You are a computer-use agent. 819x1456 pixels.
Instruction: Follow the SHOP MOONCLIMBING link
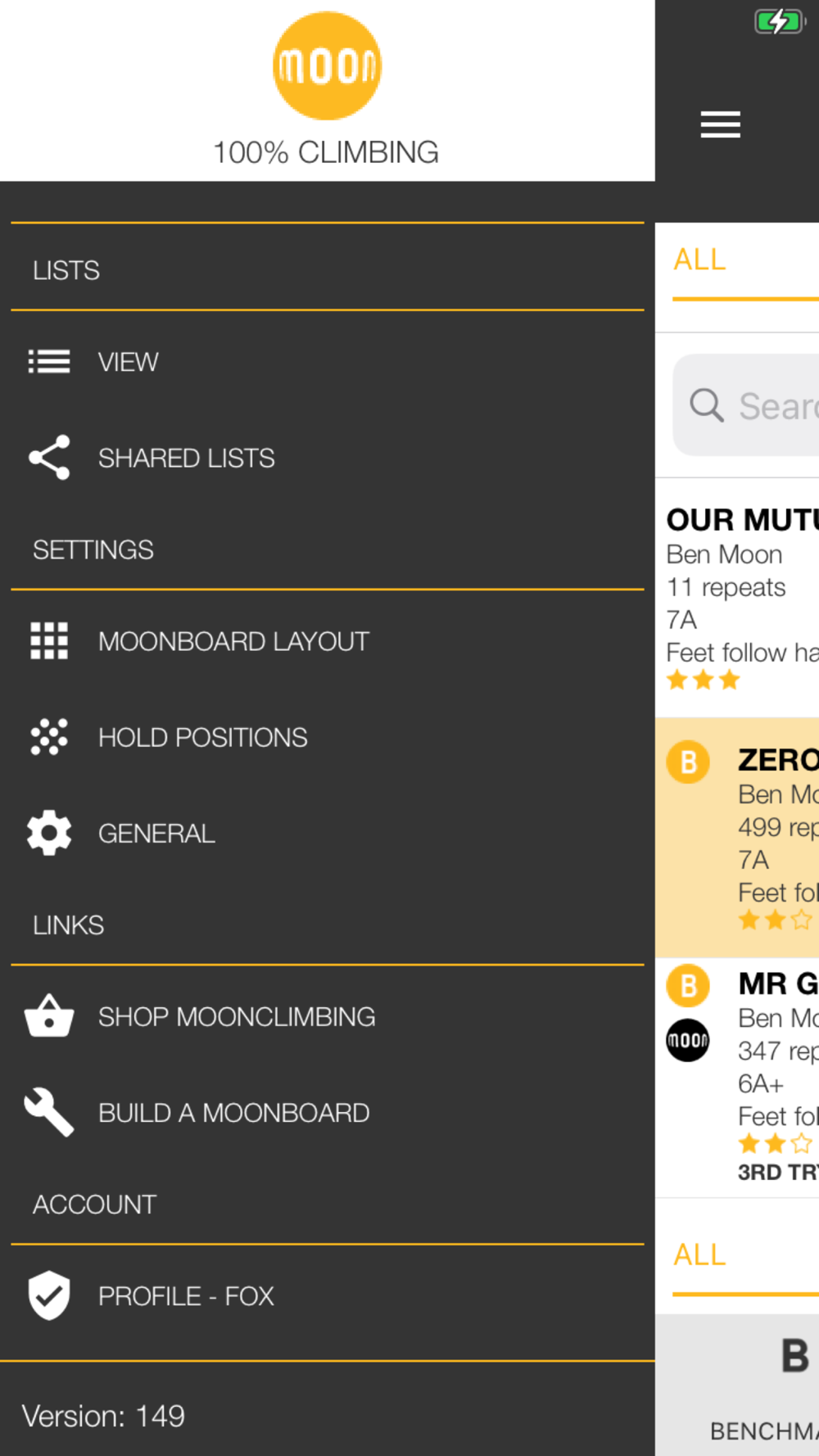pyautogui.click(x=328, y=1016)
